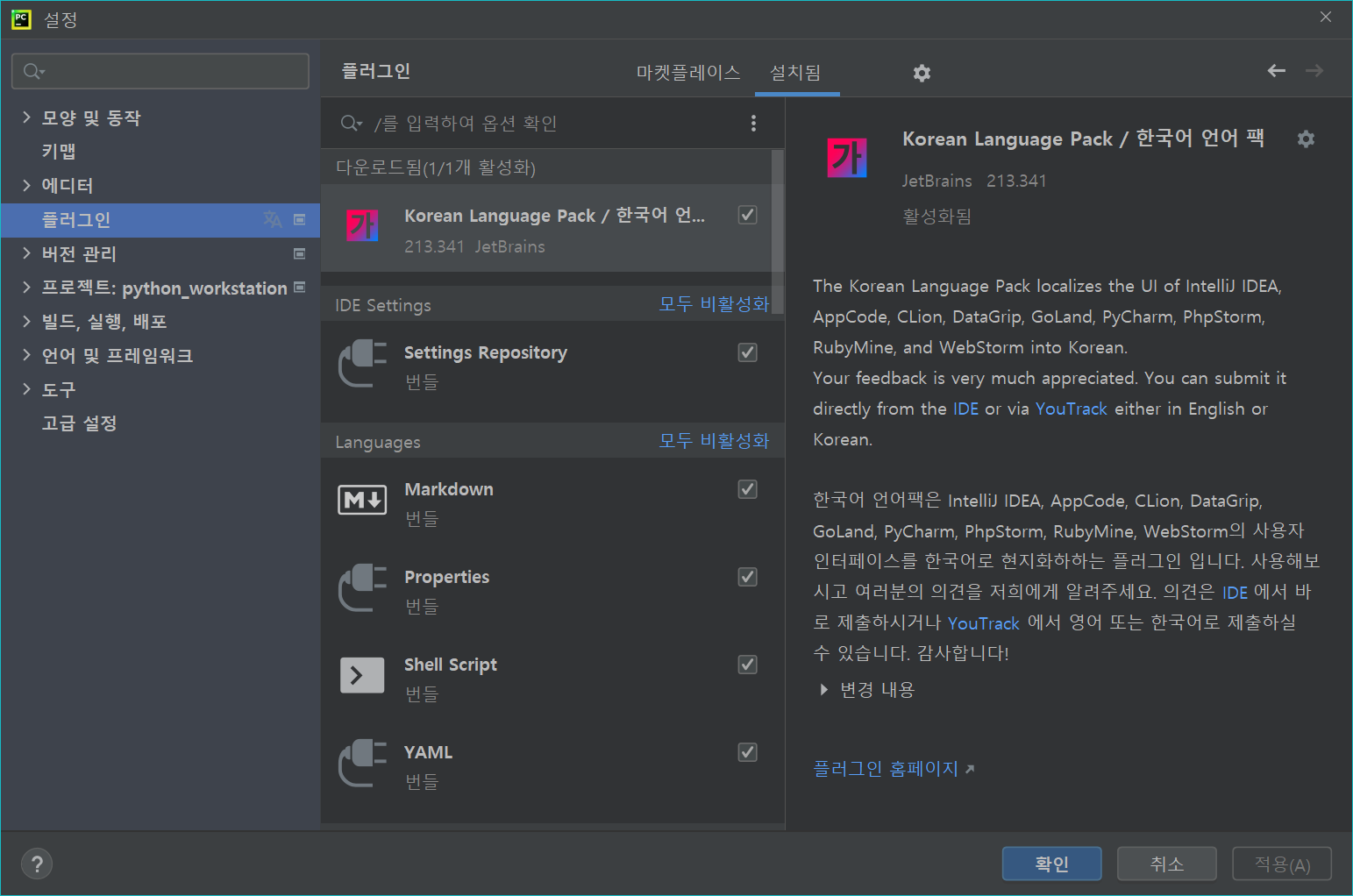Click the magnifier icon in plugin search

pyautogui.click(x=351, y=124)
